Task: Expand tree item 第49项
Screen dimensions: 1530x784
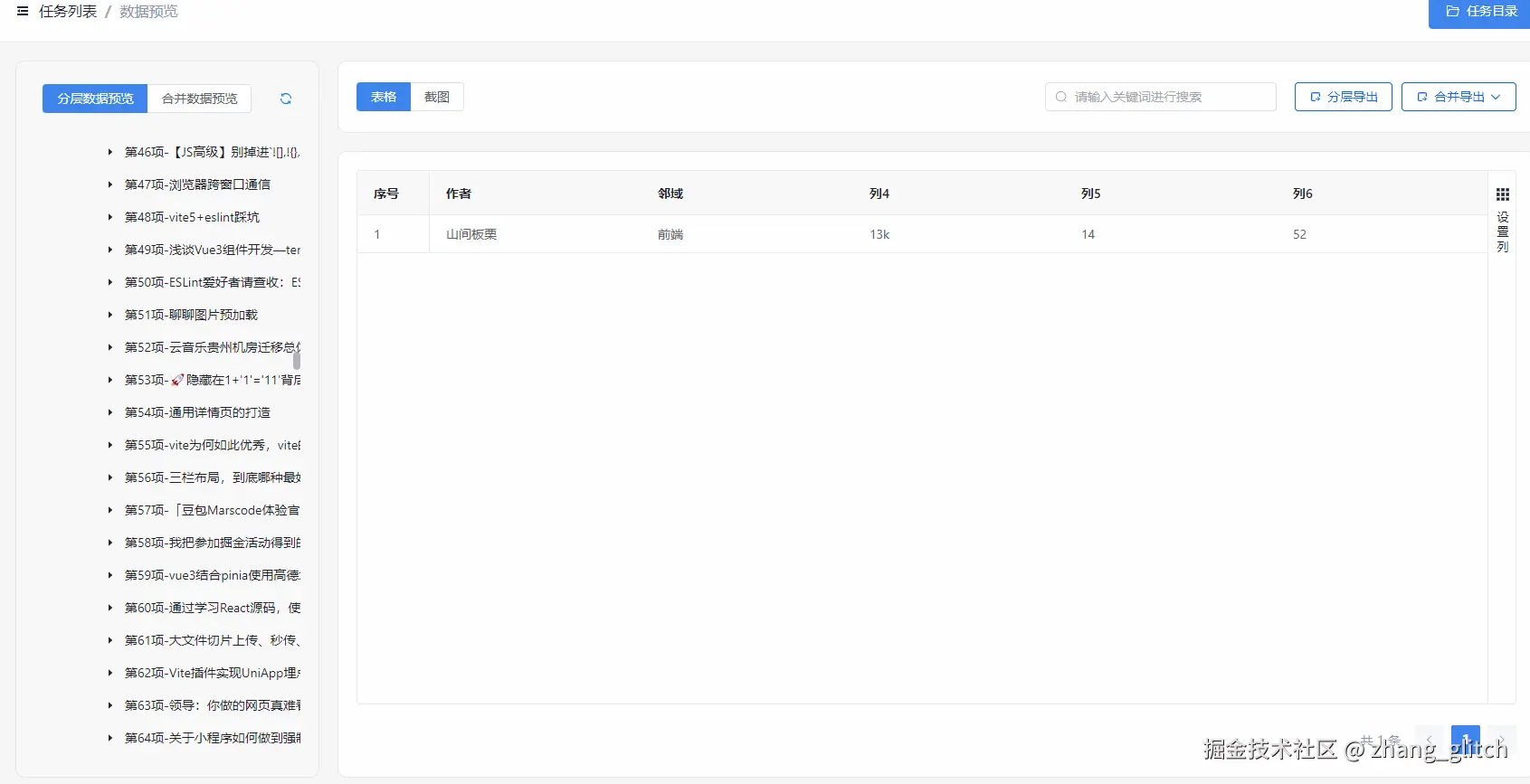Action: [110, 250]
